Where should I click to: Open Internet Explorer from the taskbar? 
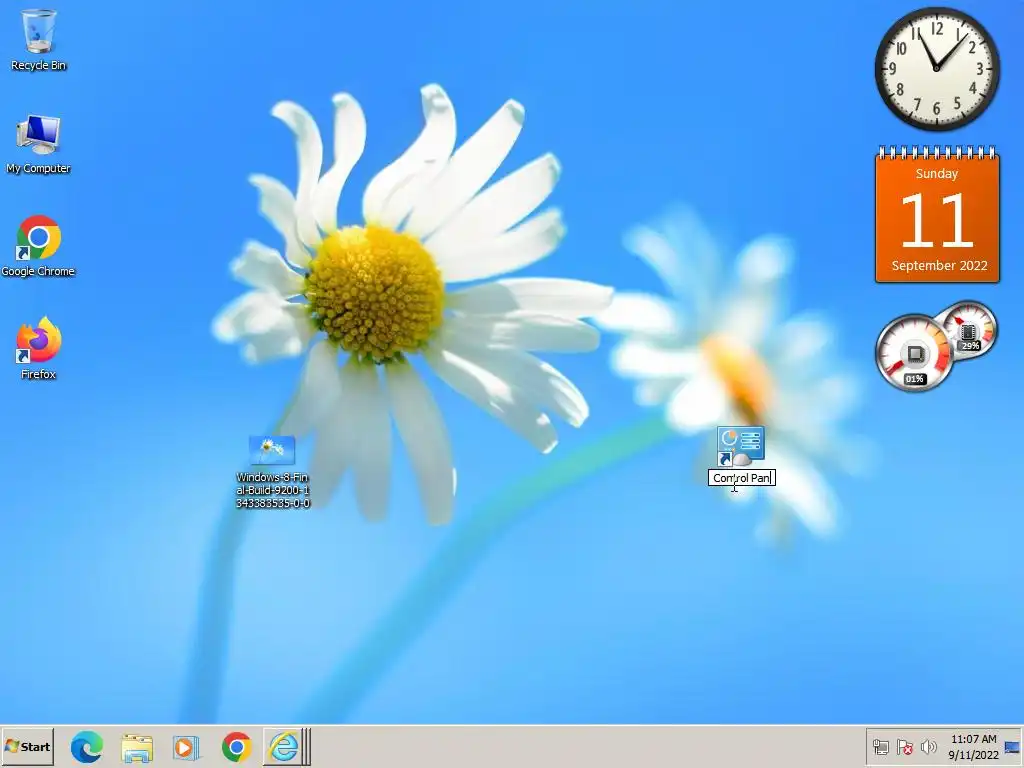coord(283,746)
